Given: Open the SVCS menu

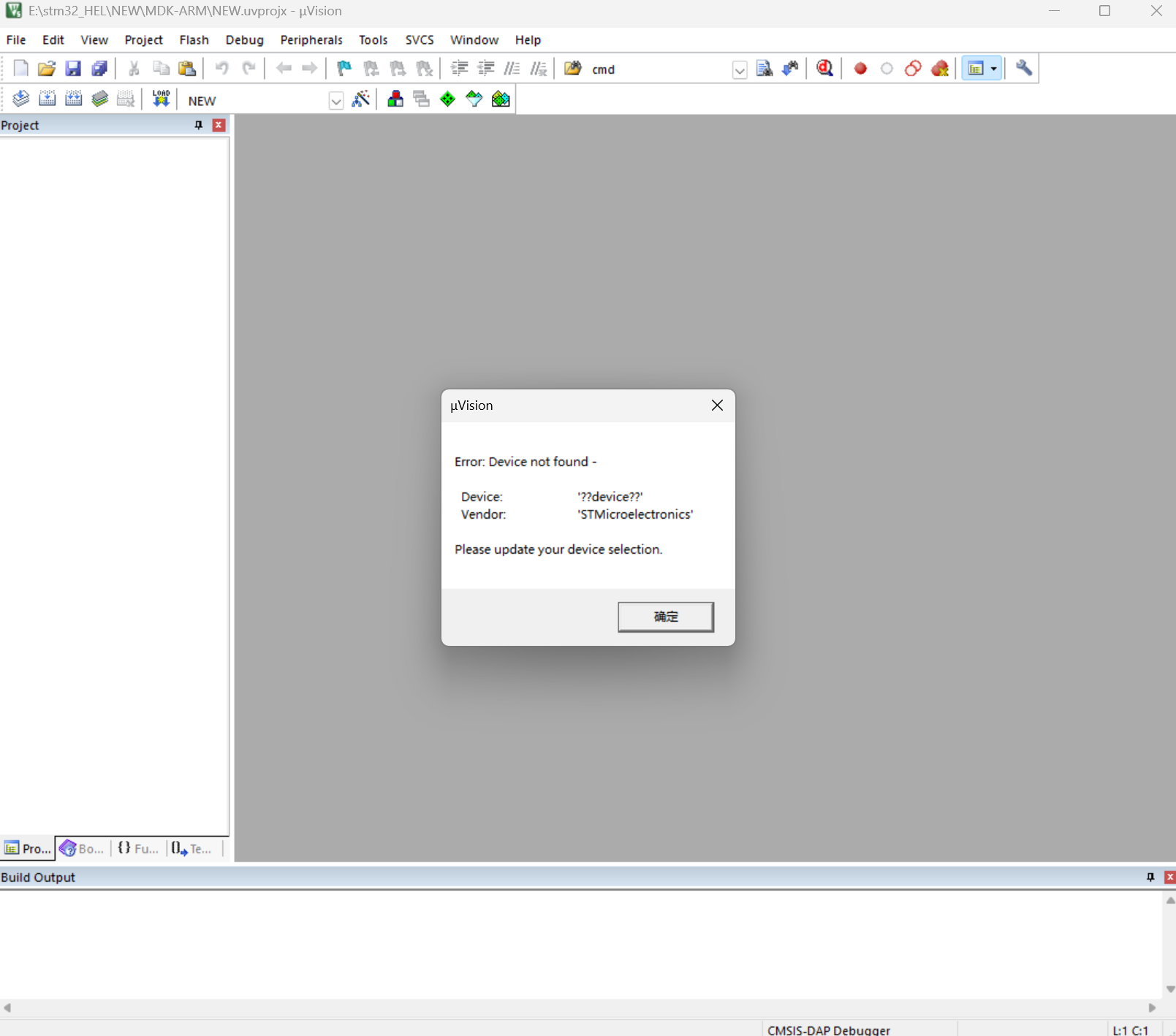Looking at the screenshot, I should [420, 39].
